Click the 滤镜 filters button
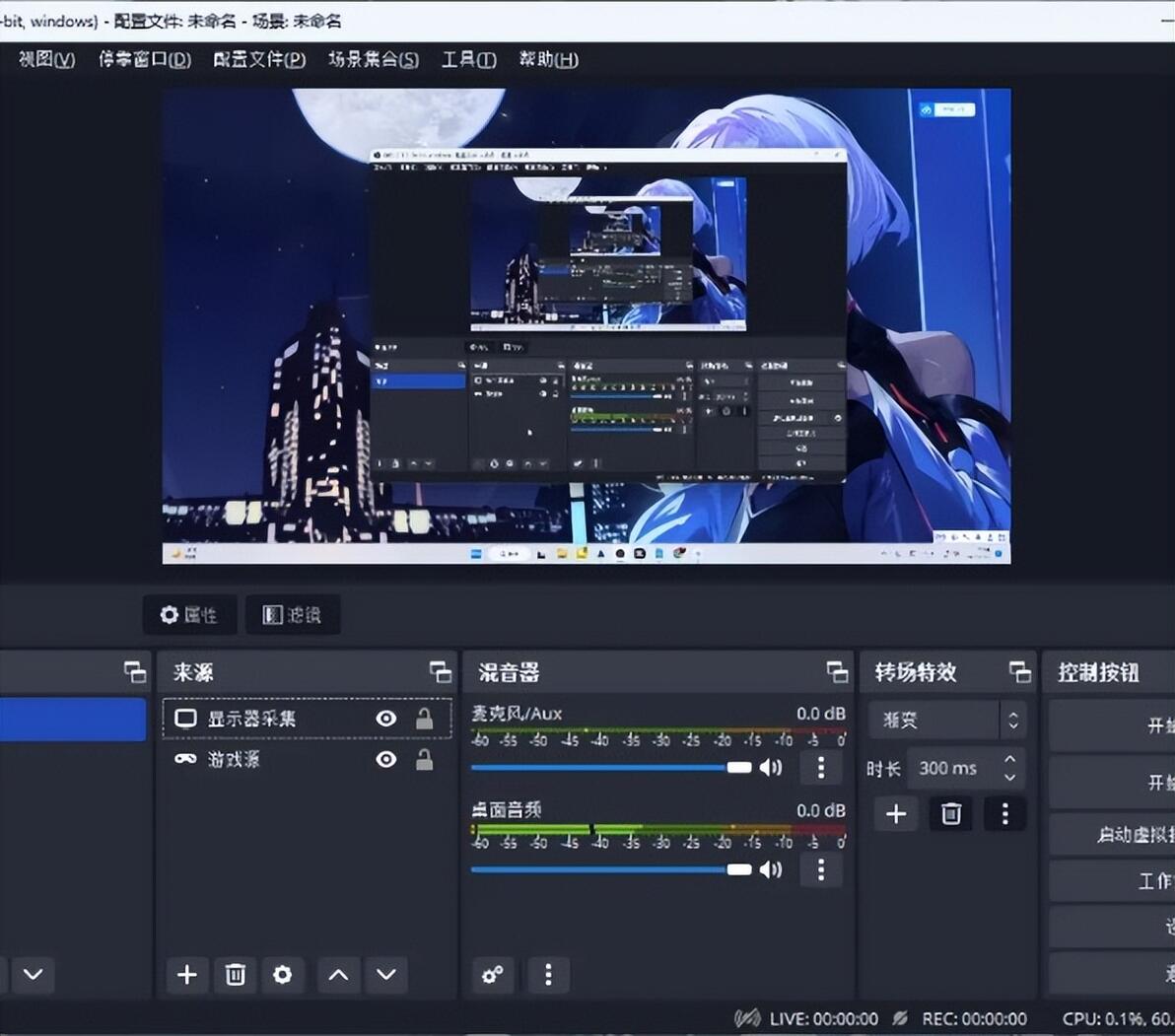This screenshot has height=1036, width=1175. [292, 615]
